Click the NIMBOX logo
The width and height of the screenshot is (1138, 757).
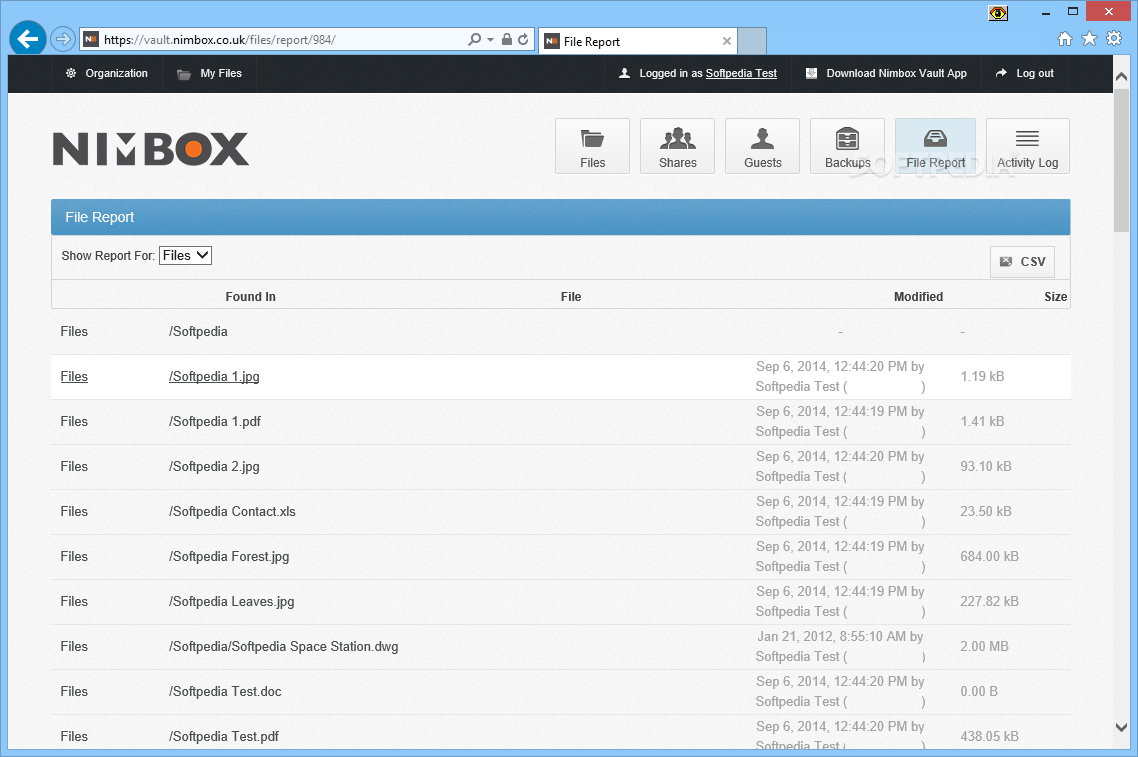coord(151,149)
